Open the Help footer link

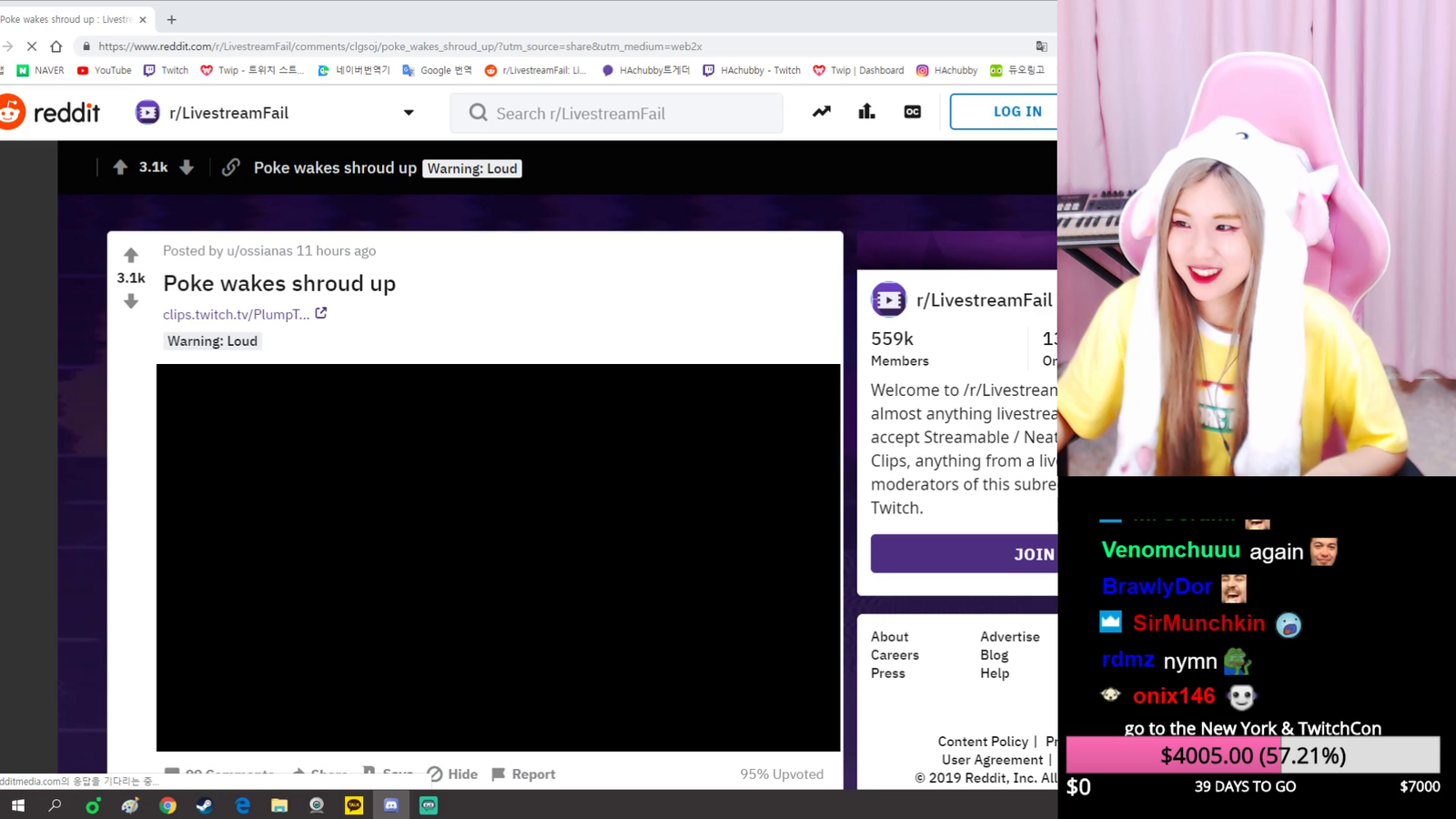click(x=995, y=673)
